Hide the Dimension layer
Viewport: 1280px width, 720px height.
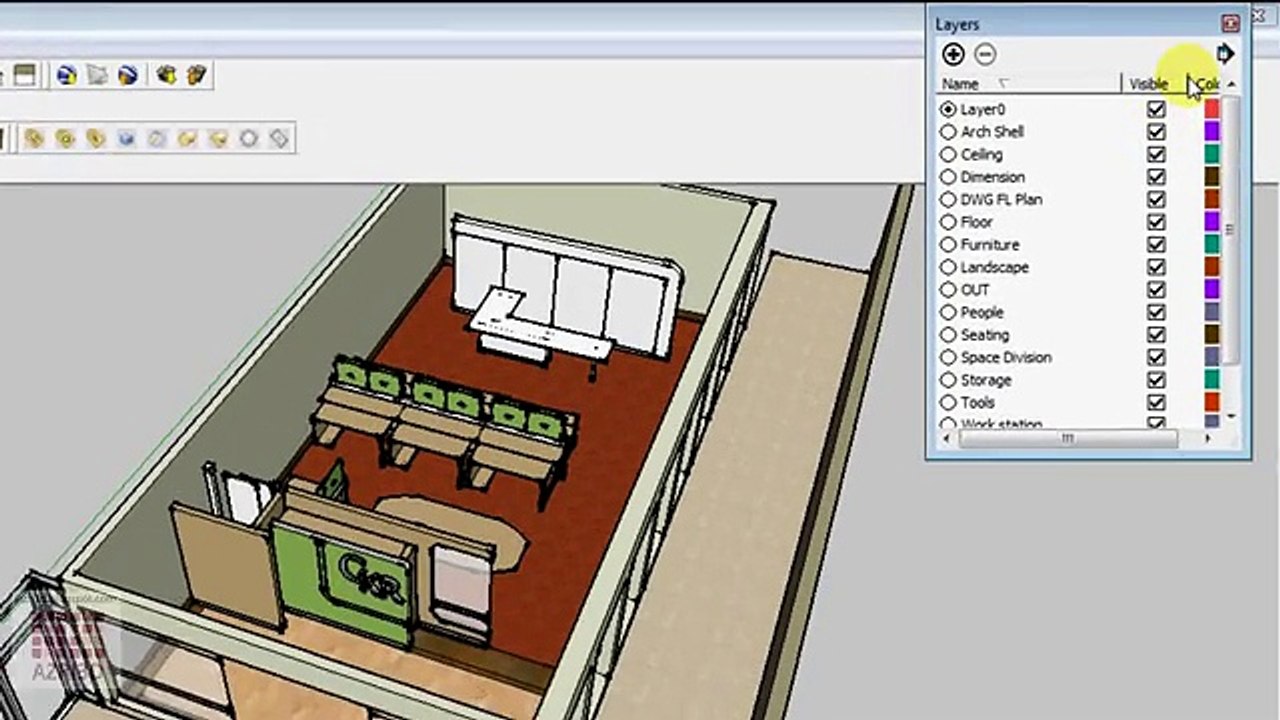pyautogui.click(x=1156, y=177)
